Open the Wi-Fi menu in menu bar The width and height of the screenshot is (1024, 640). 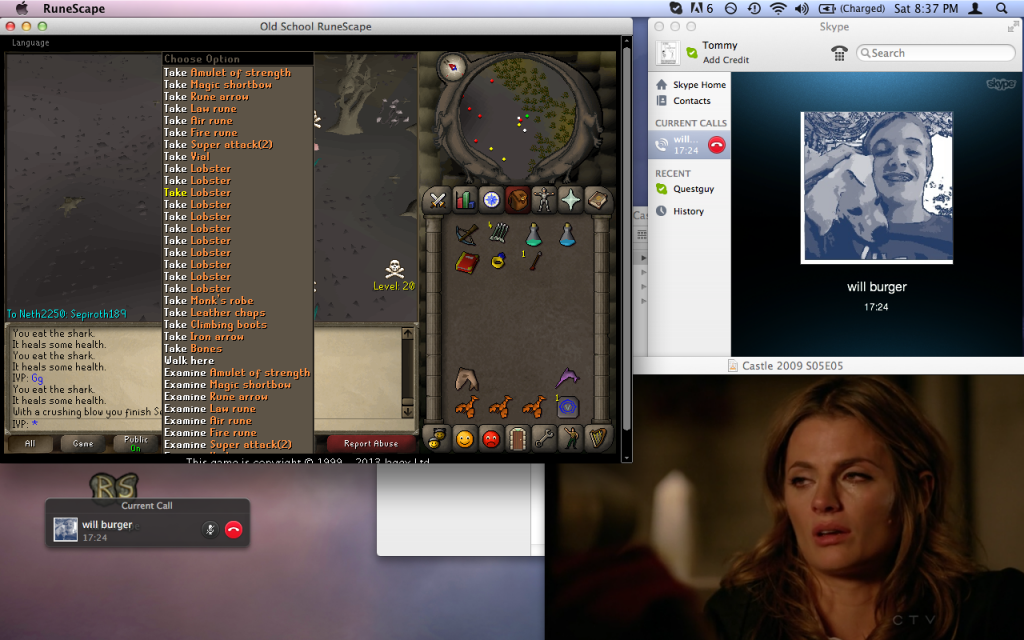[778, 8]
